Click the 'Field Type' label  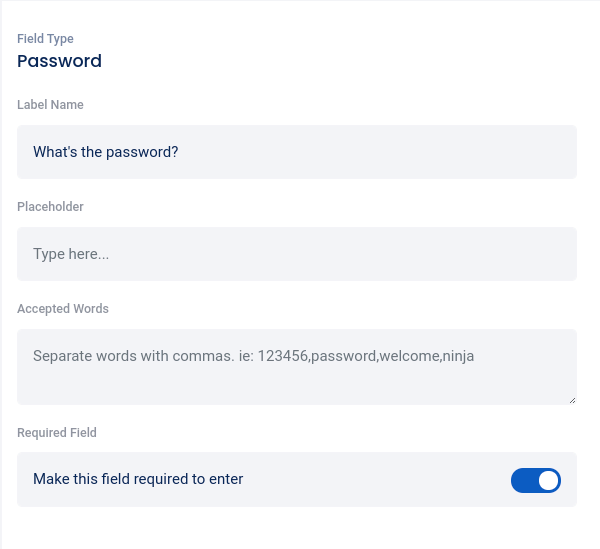pos(45,39)
